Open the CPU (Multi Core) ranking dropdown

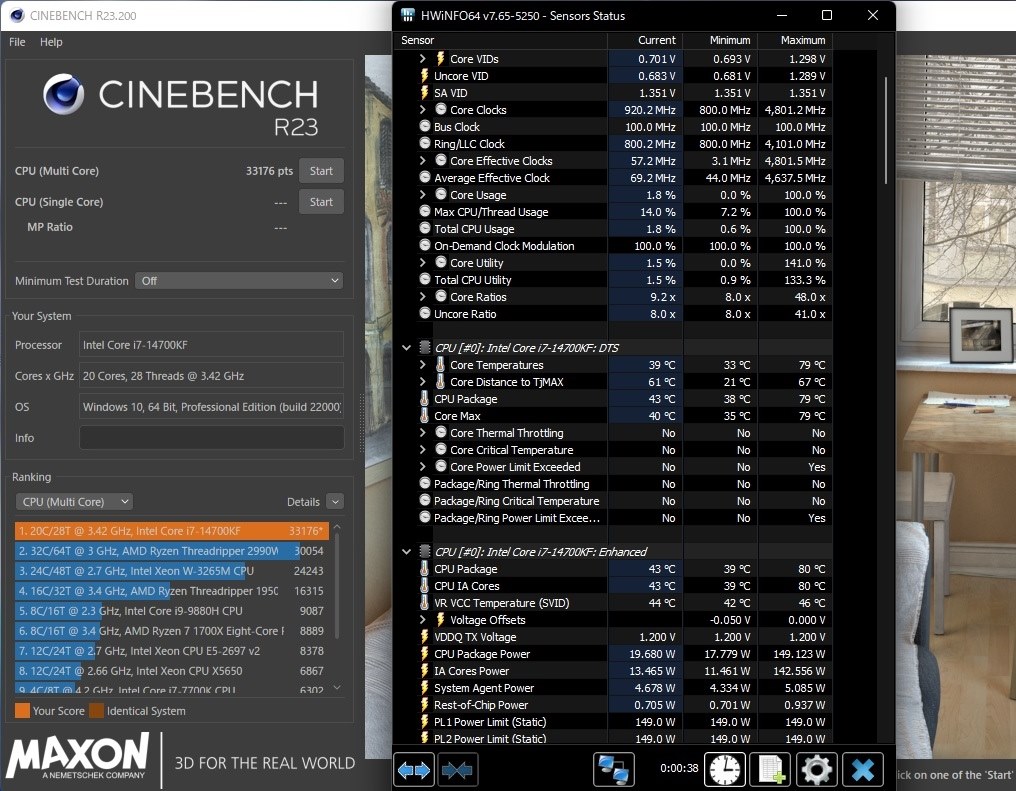(x=75, y=501)
